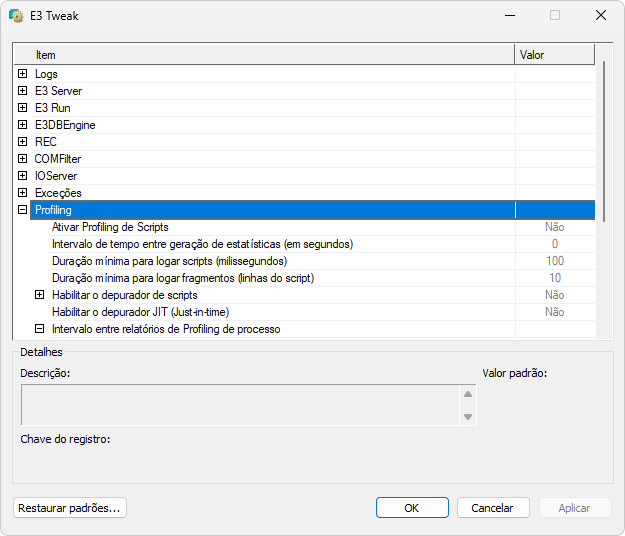Click the Restaurar padrões... button
The width and height of the screenshot is (625, 536).
[x=70, y=508]
